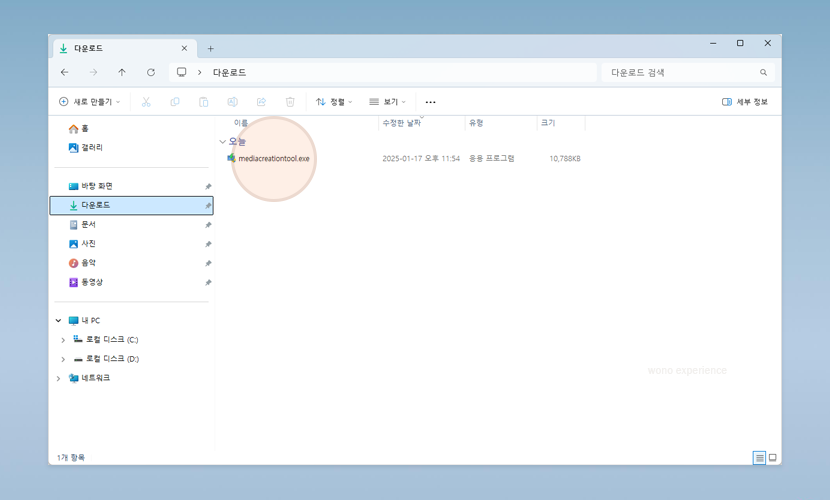The image size is (830, 500).
Task: Click the address bar chevron before 다운로드
Action: [x=200, y=72]
